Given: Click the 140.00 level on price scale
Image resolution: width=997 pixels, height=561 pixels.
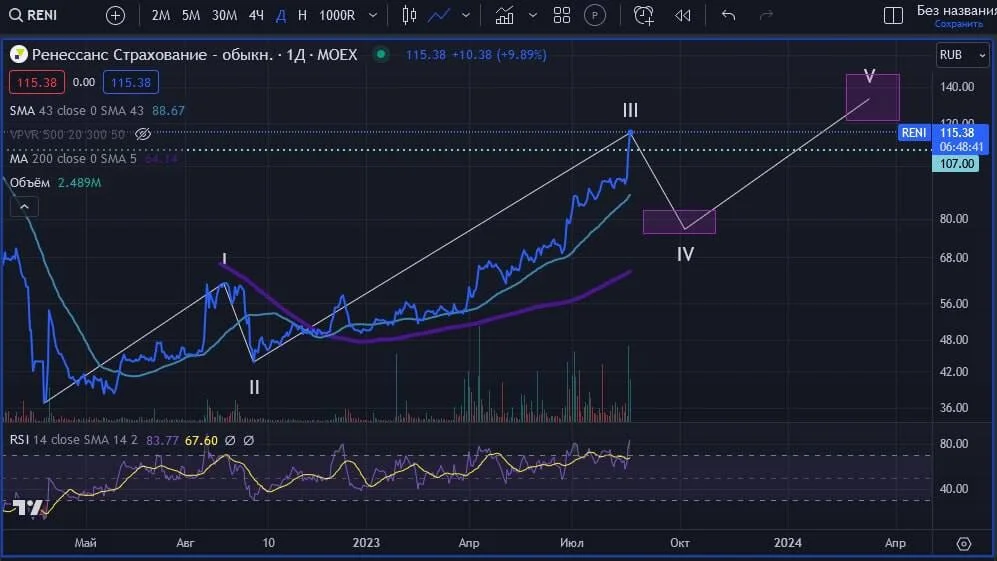Looking at the screenshot, I should [x=957, y=87].
